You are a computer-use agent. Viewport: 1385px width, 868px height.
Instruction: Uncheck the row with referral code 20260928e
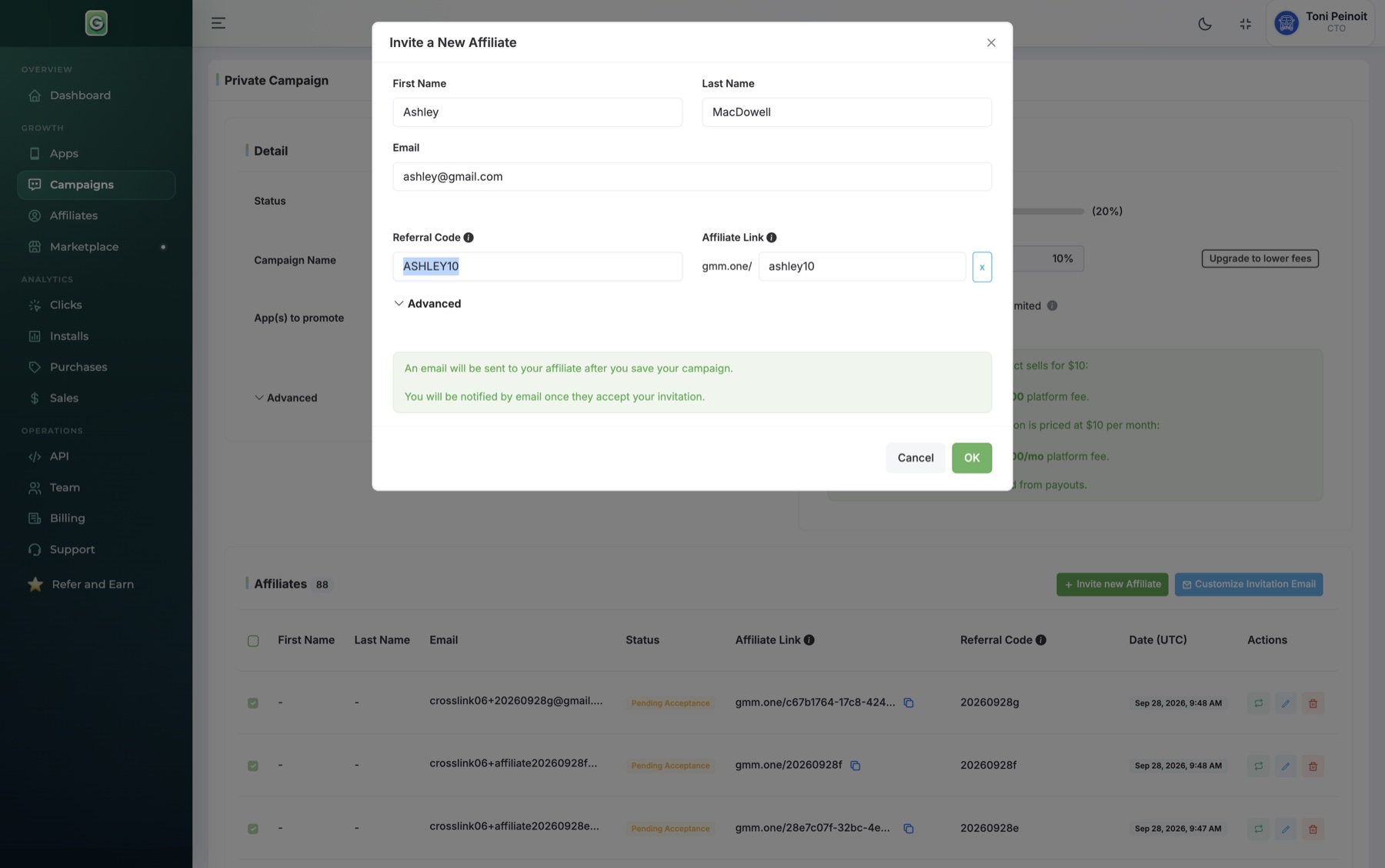tap(253, 830)
